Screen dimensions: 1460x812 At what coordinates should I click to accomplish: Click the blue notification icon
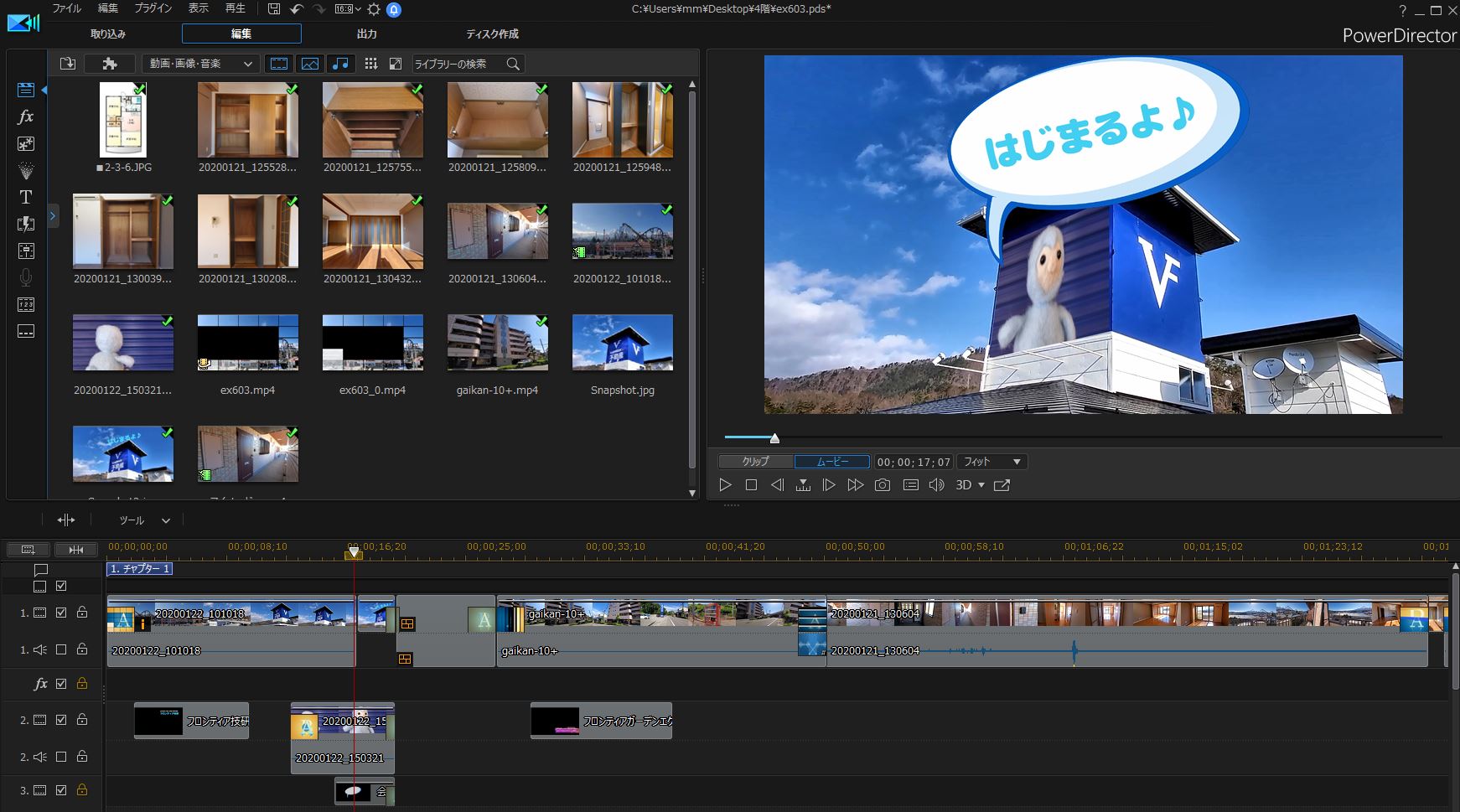point(394,9)
